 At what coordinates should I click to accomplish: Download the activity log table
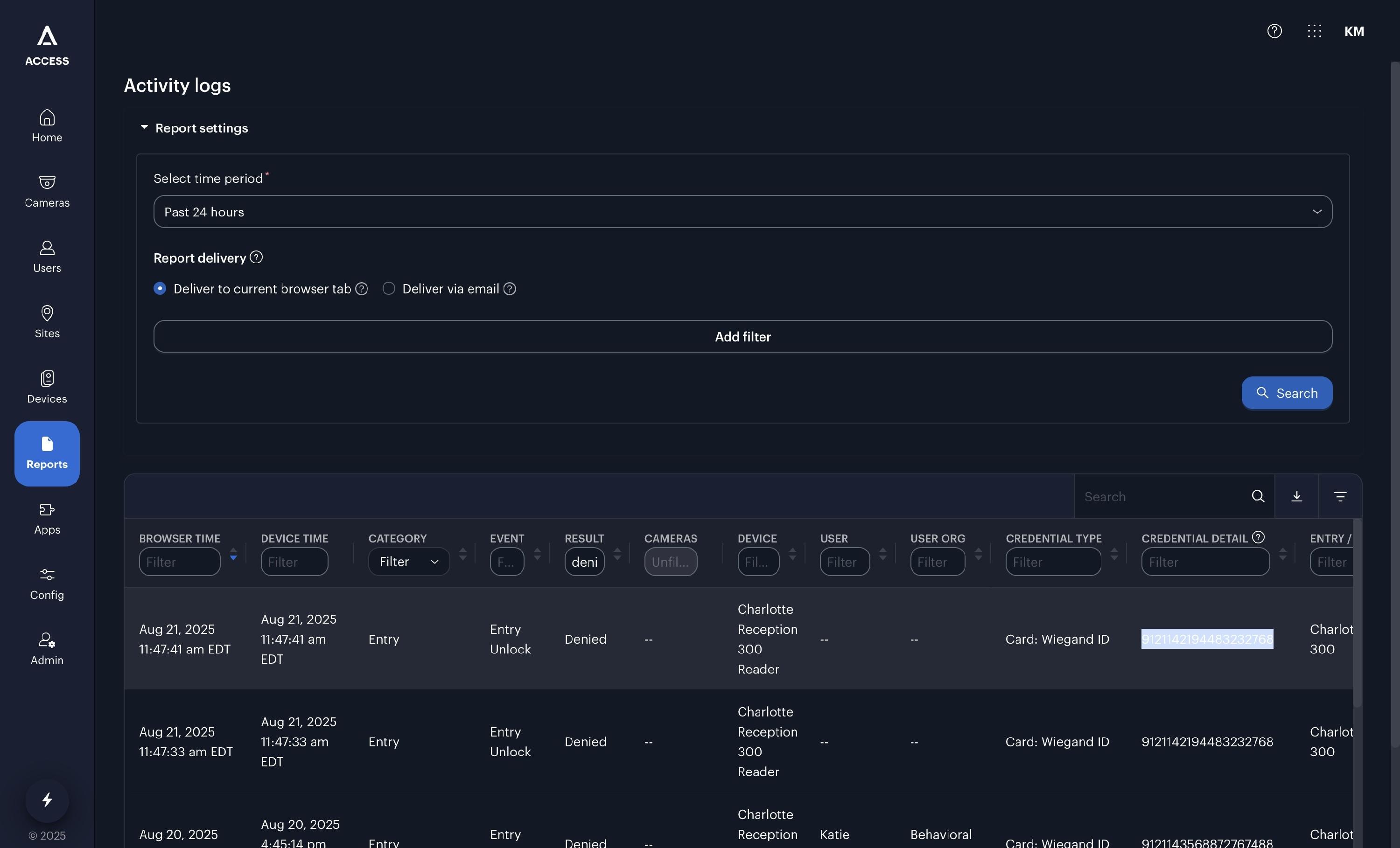[x=1296, y=496]
